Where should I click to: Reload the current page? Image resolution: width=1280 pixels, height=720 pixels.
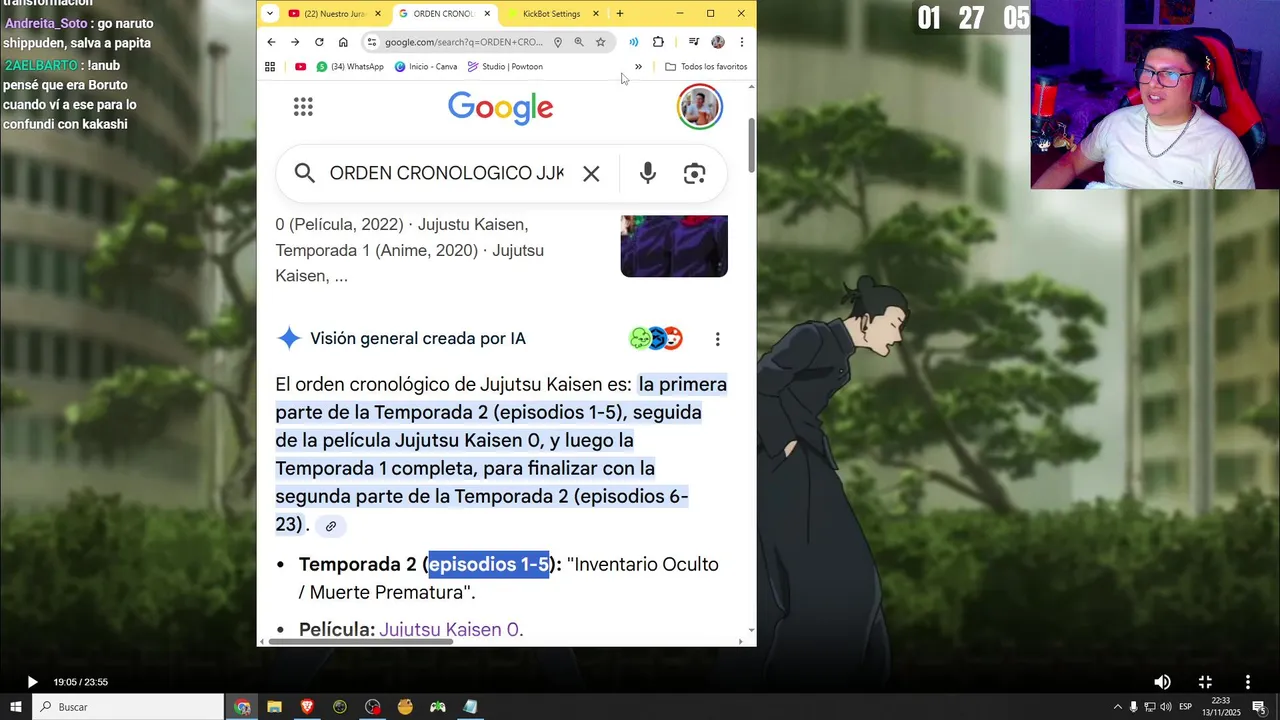pyautogui.click(x=319, y=42)
